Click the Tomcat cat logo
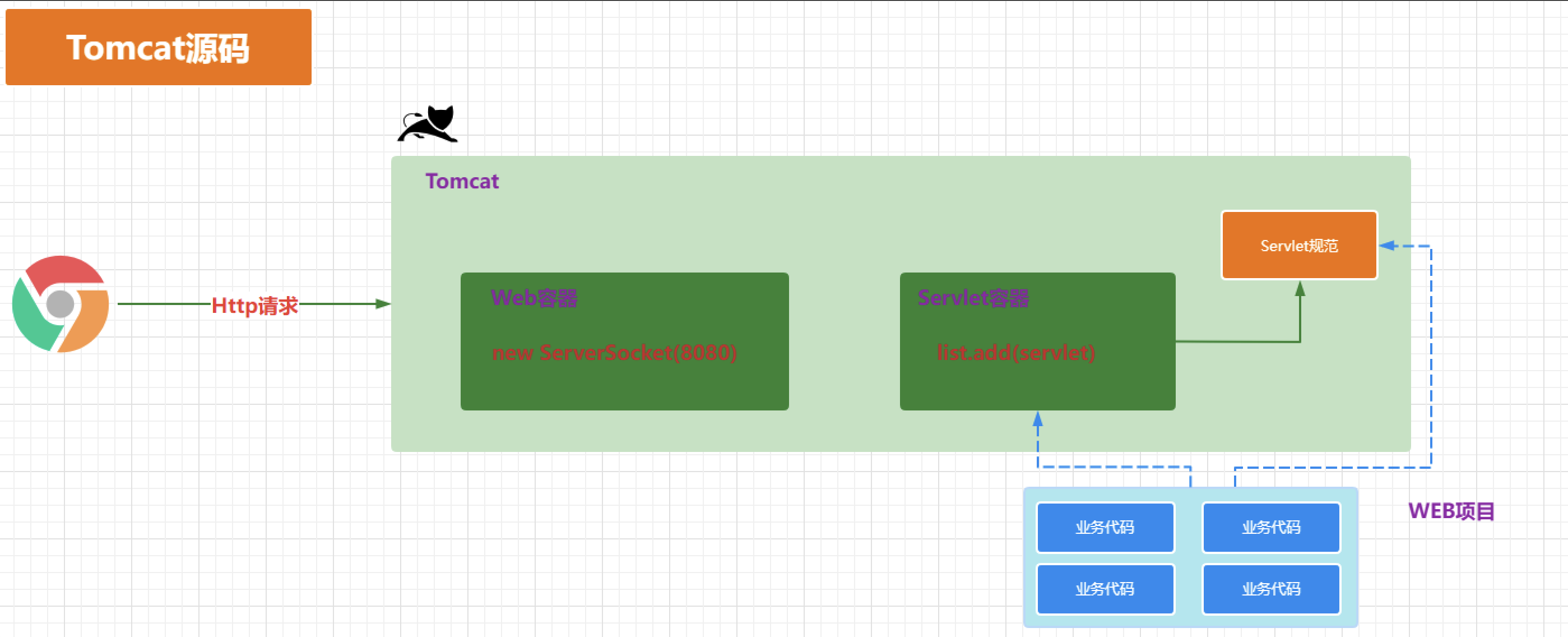Screen dimensions: 1568x637 [428, 125]
